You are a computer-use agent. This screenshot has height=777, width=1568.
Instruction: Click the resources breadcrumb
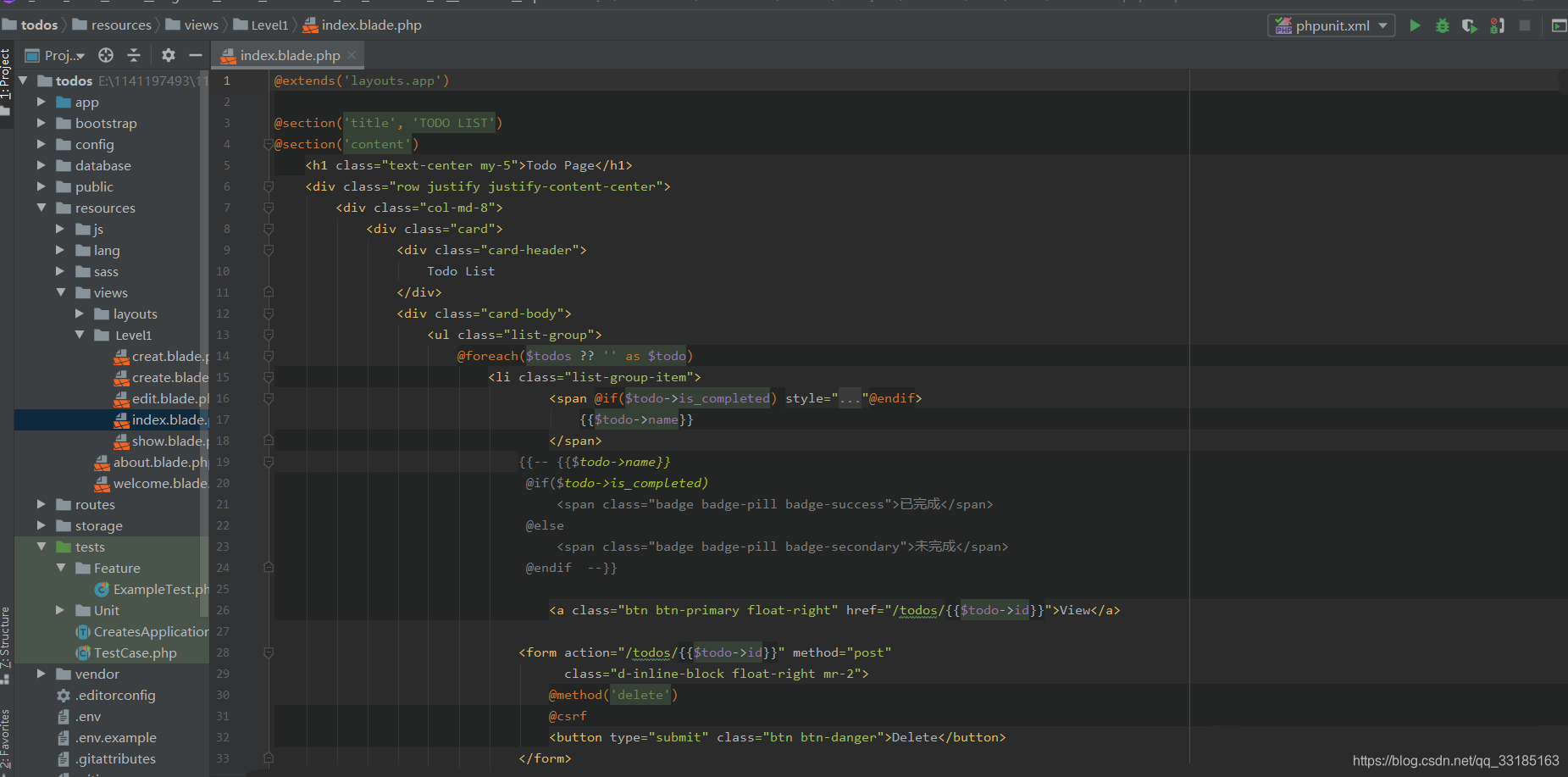pyautogui.click(x=113, y=25)
